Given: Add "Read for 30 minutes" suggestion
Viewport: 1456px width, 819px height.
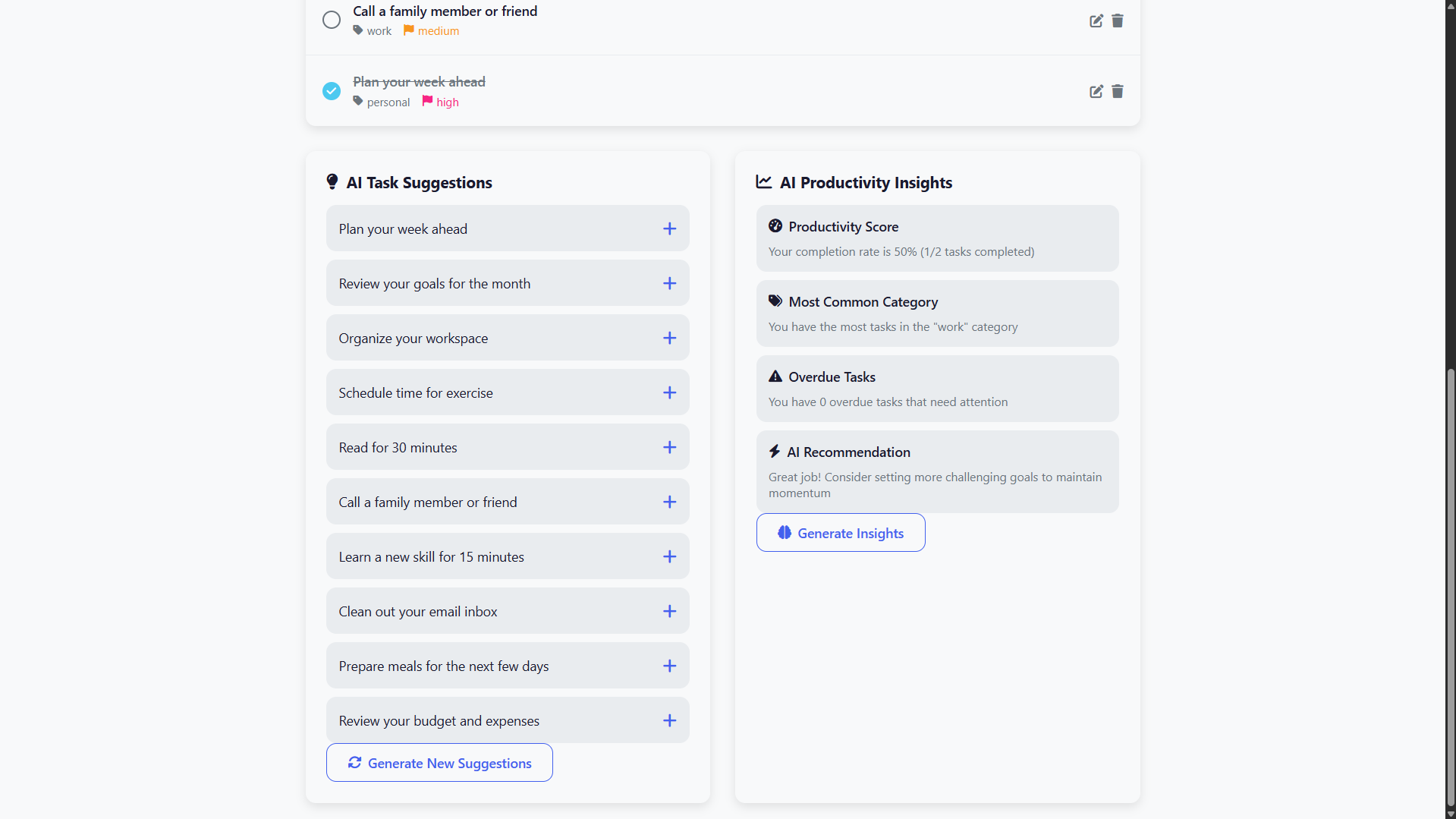Looking at the screenshot, I should [x=669, y=447].
